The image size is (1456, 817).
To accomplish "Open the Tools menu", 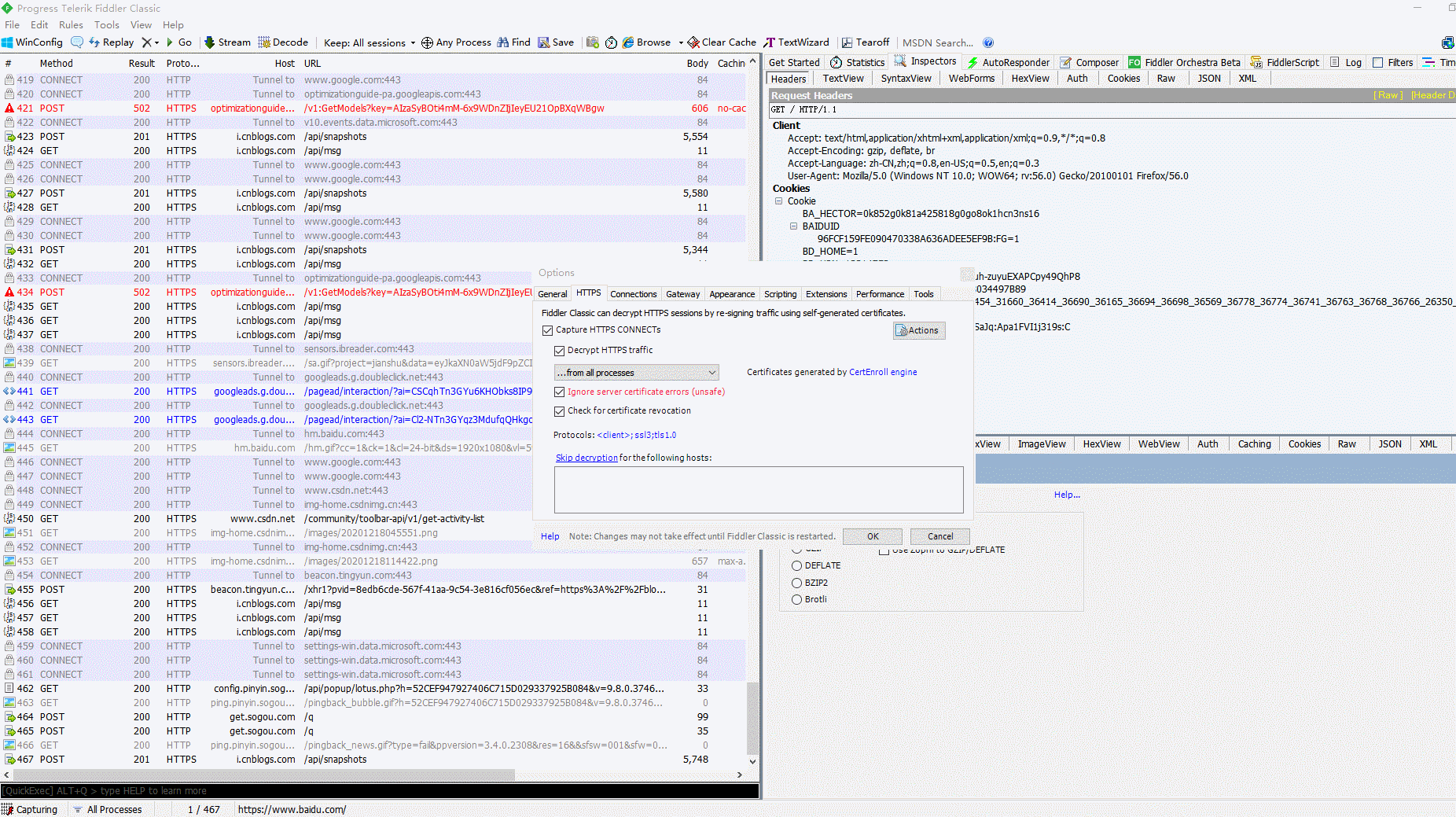I will 106,24.
